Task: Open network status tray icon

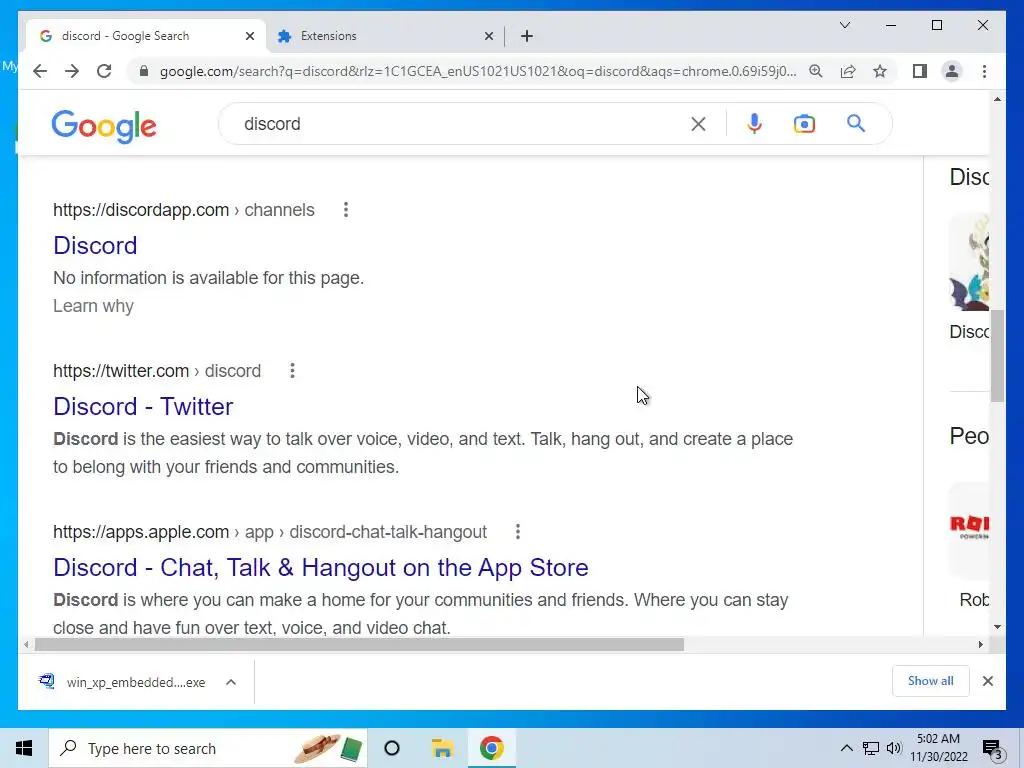Action: [871, 748]
